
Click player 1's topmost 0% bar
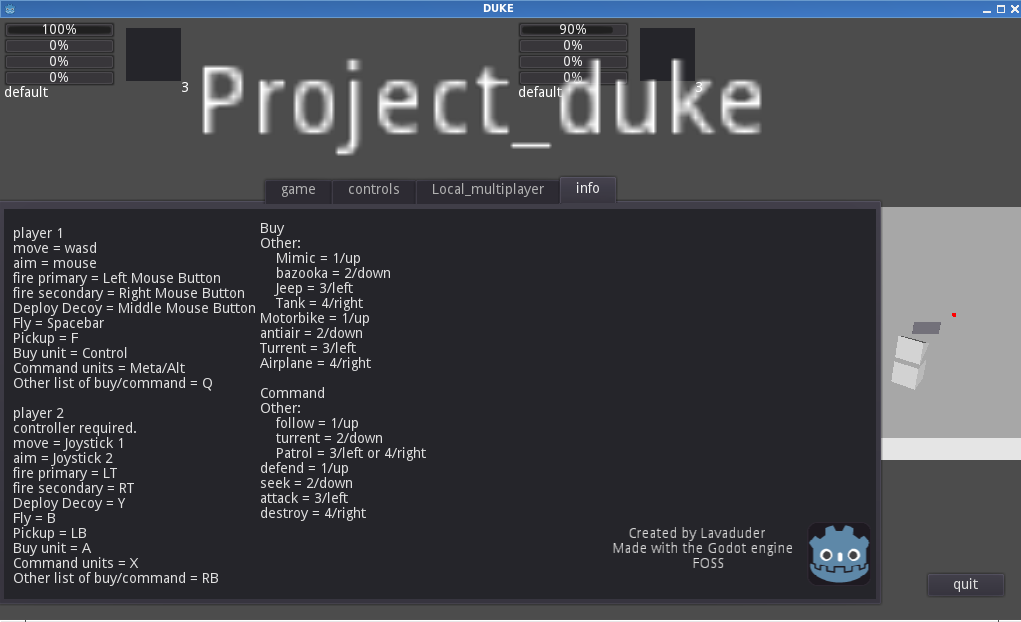pyautogui.click(x=59, y=45)
